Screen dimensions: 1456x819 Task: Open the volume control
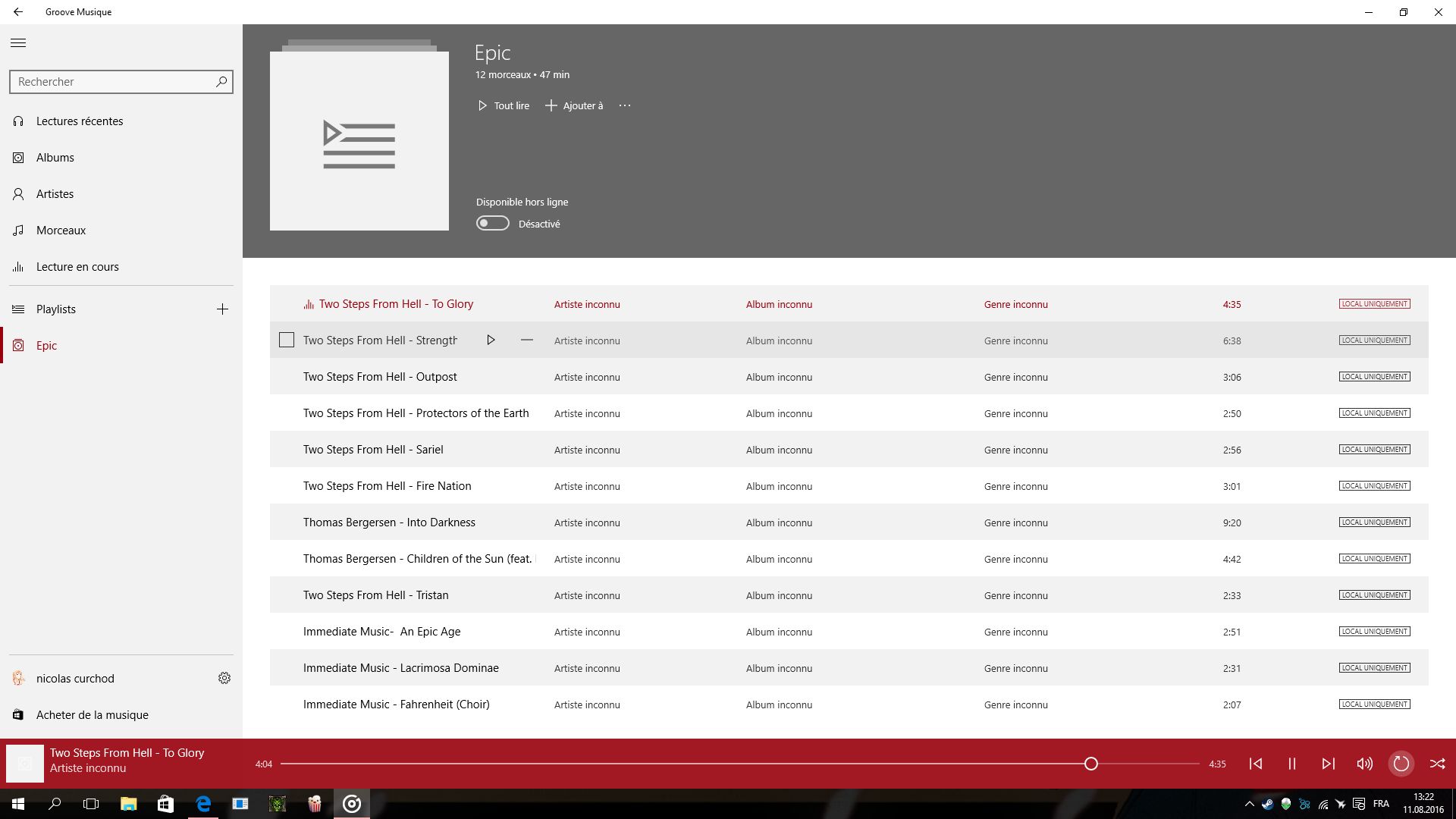1365,764
